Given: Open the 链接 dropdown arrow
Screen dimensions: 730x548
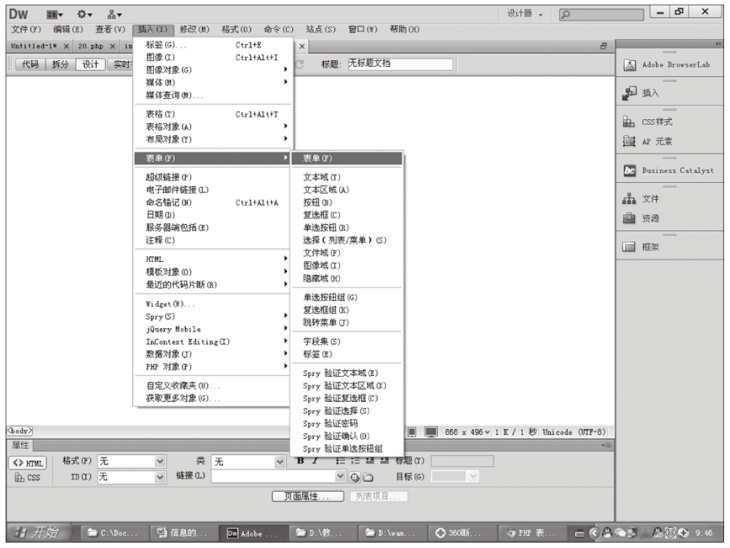Looking at the screenshot, I should click(340, 476).
